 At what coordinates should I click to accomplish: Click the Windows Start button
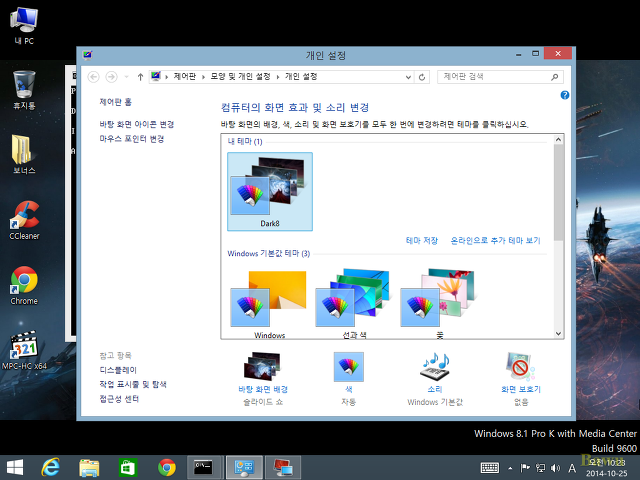(15, 467)
